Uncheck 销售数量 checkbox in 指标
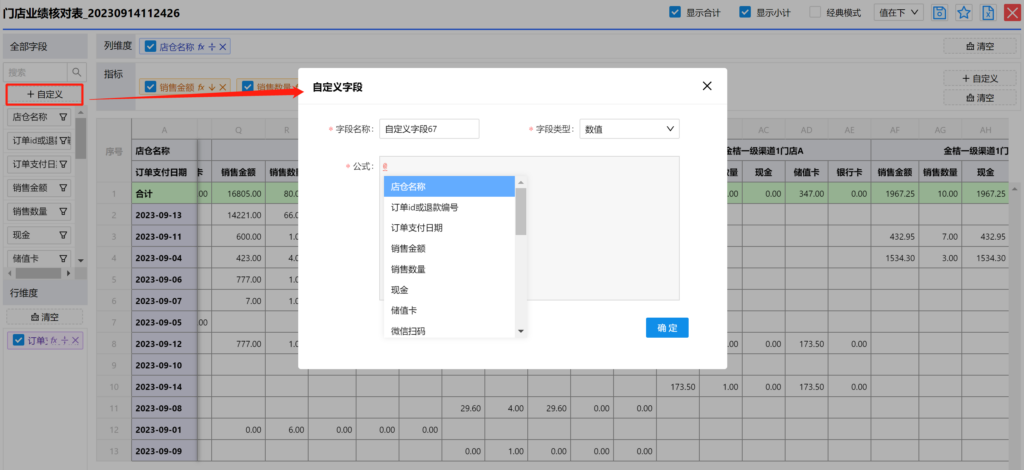 pyautogui.click(x=248, y=87)
